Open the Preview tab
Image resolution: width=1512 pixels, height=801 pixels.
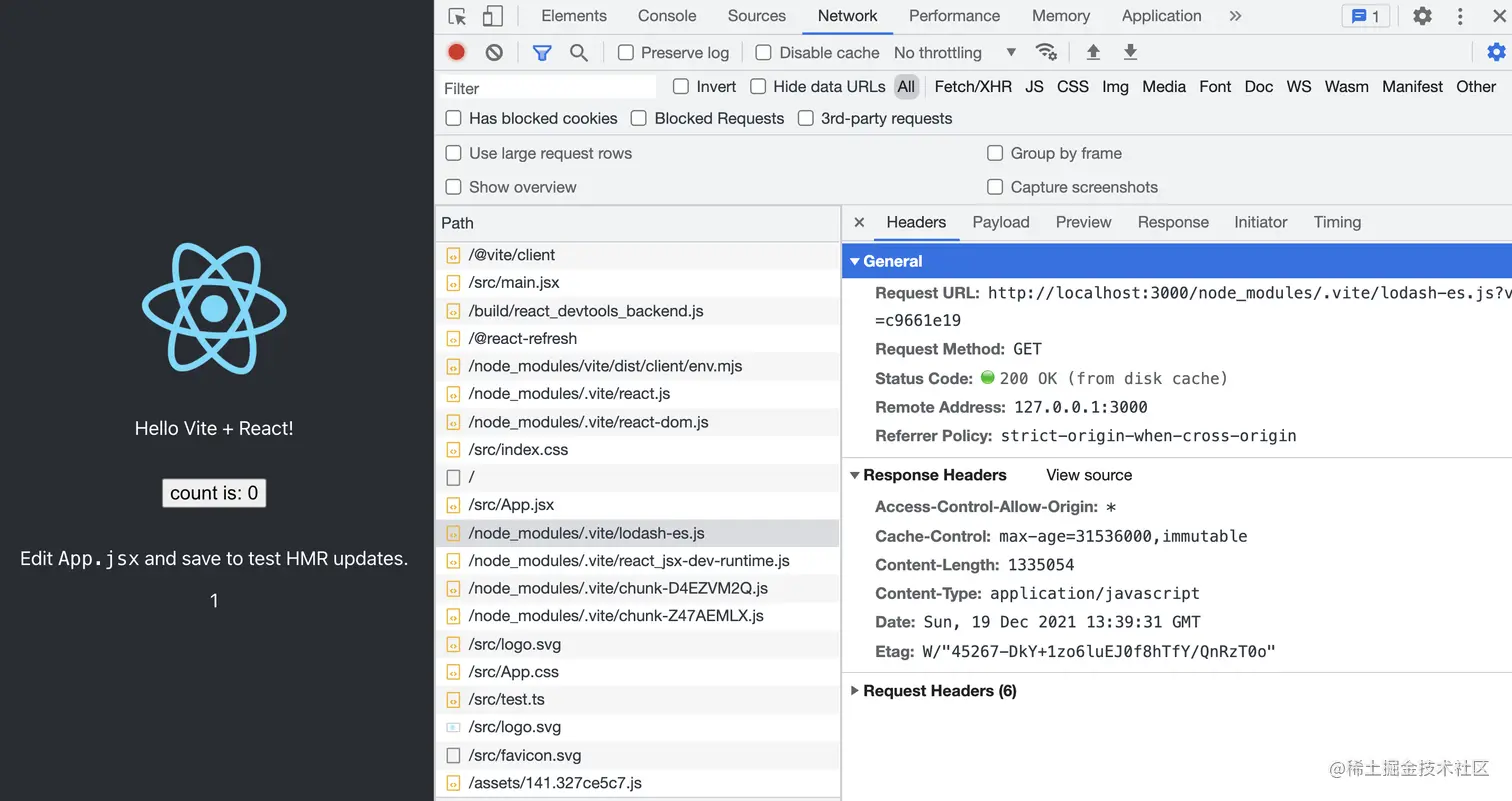tap(1084, 222)
